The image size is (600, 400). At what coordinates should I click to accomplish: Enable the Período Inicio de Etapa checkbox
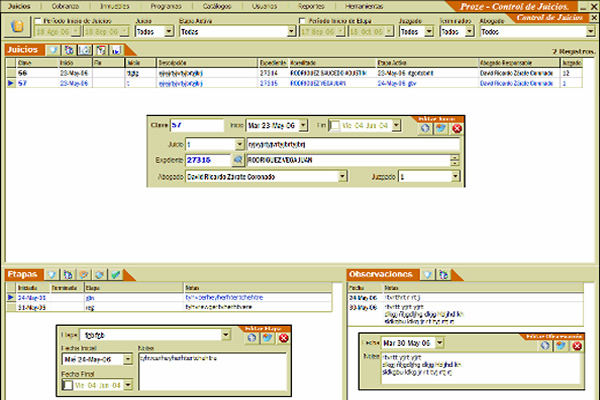(x=303, y=20)
